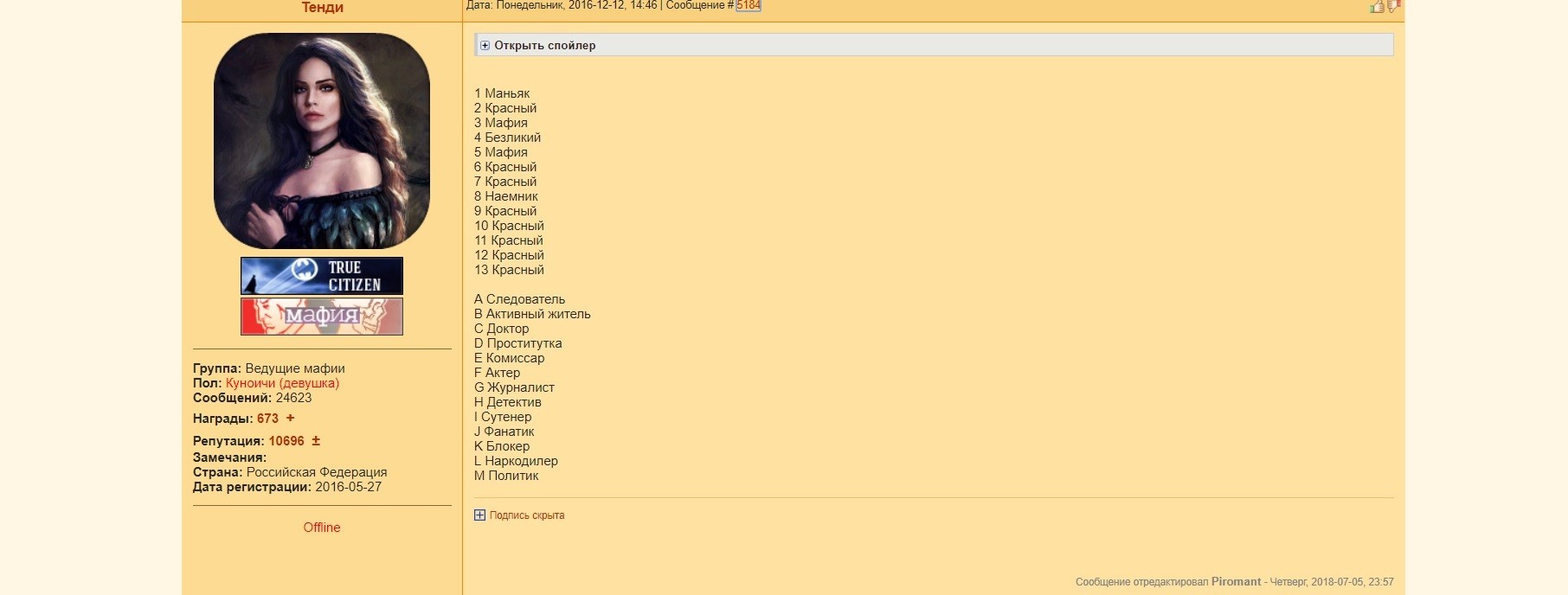Select the line 13 Красный

click(x=509, y=270)
